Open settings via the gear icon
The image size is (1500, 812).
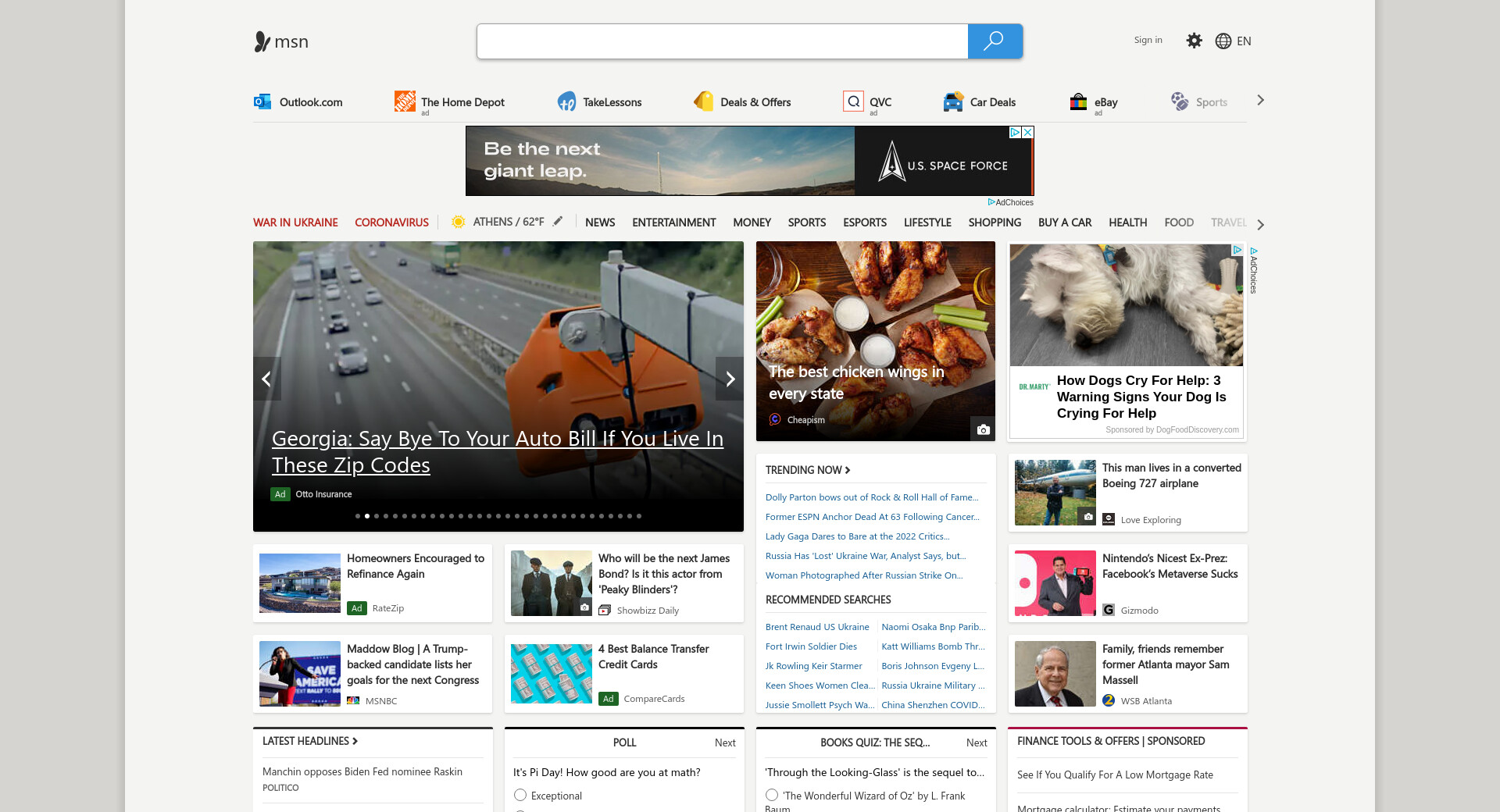pos(1194,41)
